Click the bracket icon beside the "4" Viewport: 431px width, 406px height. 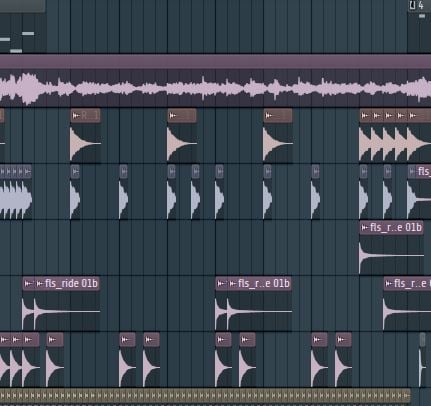[413, 5]
